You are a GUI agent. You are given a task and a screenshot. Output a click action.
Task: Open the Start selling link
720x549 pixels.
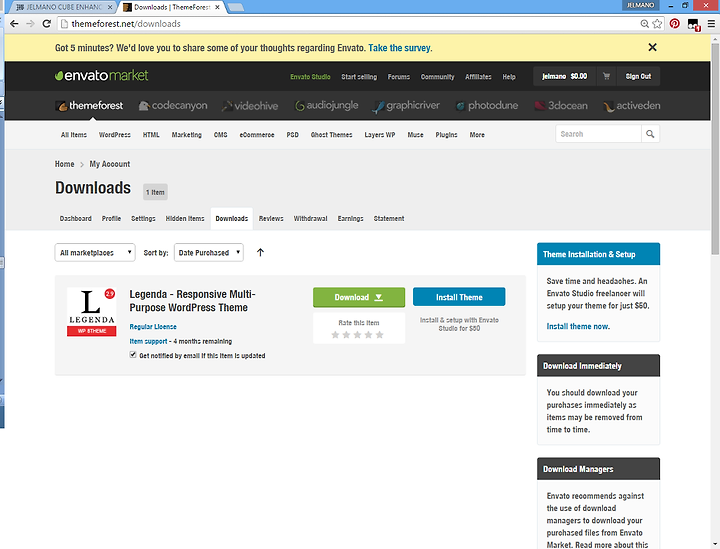[359, 77]
